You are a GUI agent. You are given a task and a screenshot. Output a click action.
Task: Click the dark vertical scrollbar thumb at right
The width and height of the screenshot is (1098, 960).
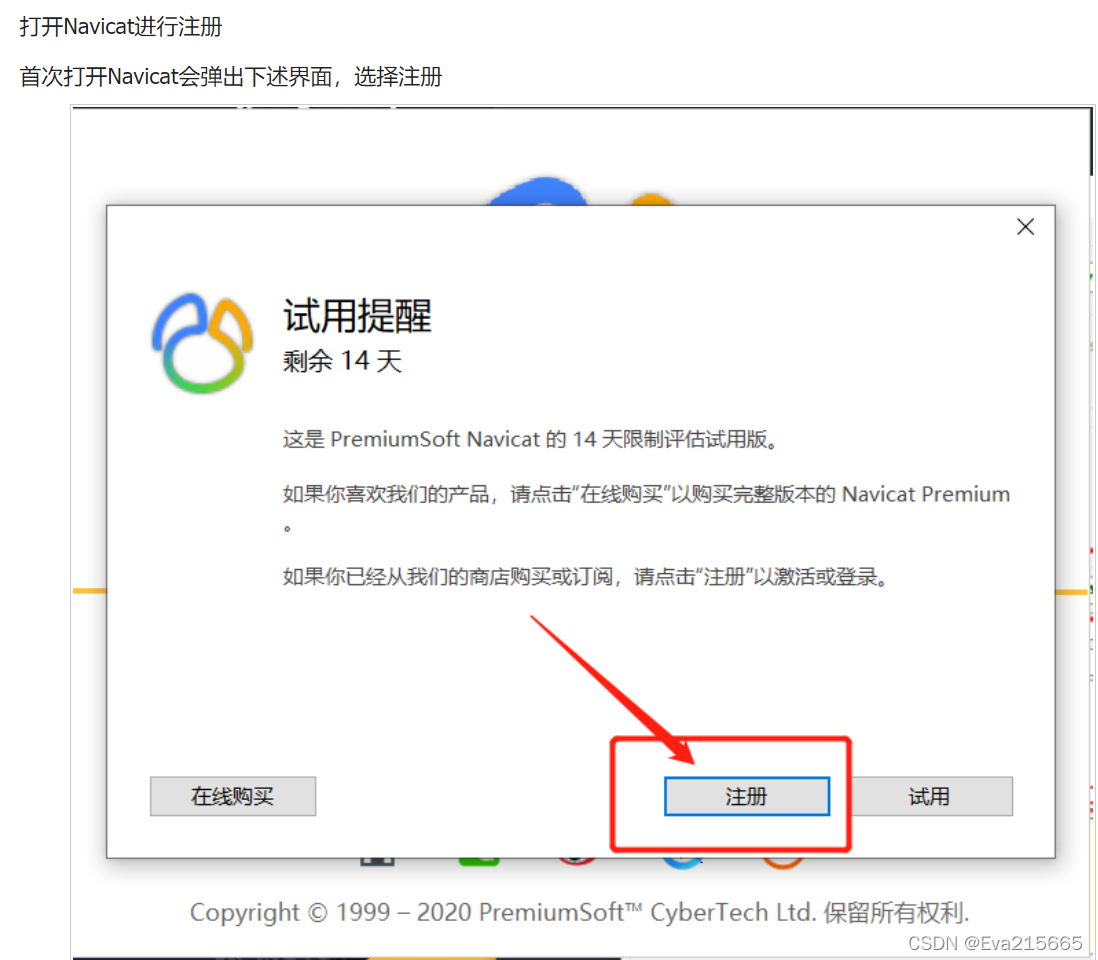click(x=1092, y=141)
